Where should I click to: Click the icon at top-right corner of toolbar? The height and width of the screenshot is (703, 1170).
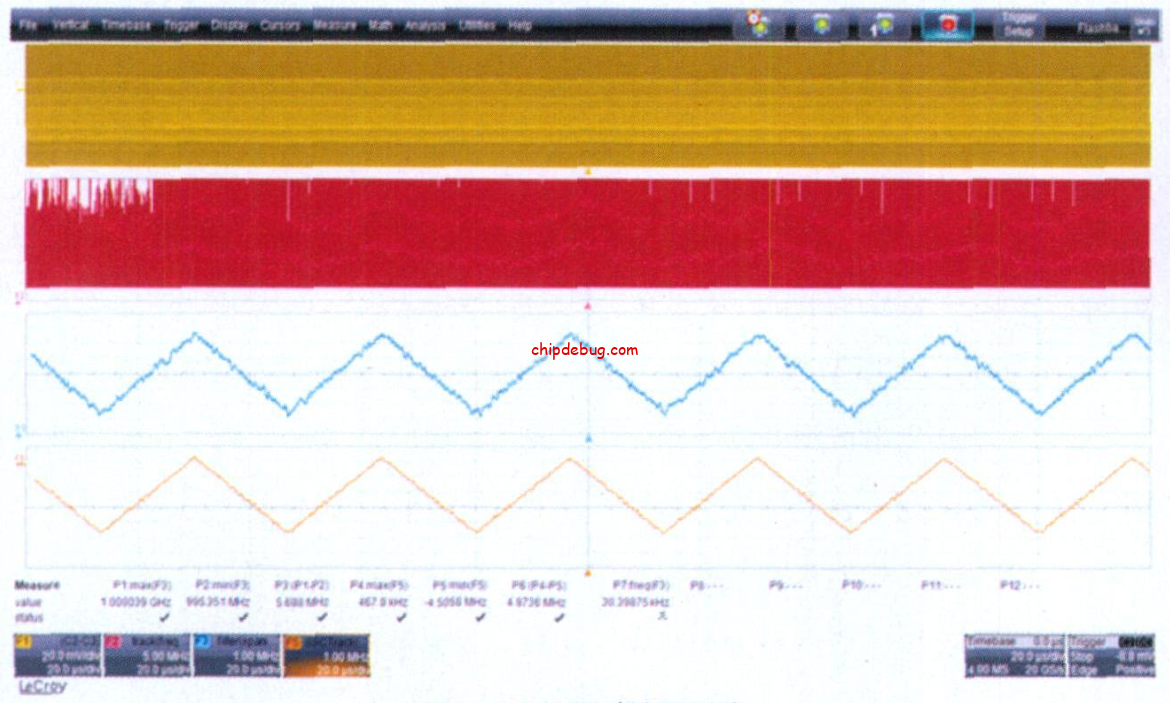point(1144,27)
